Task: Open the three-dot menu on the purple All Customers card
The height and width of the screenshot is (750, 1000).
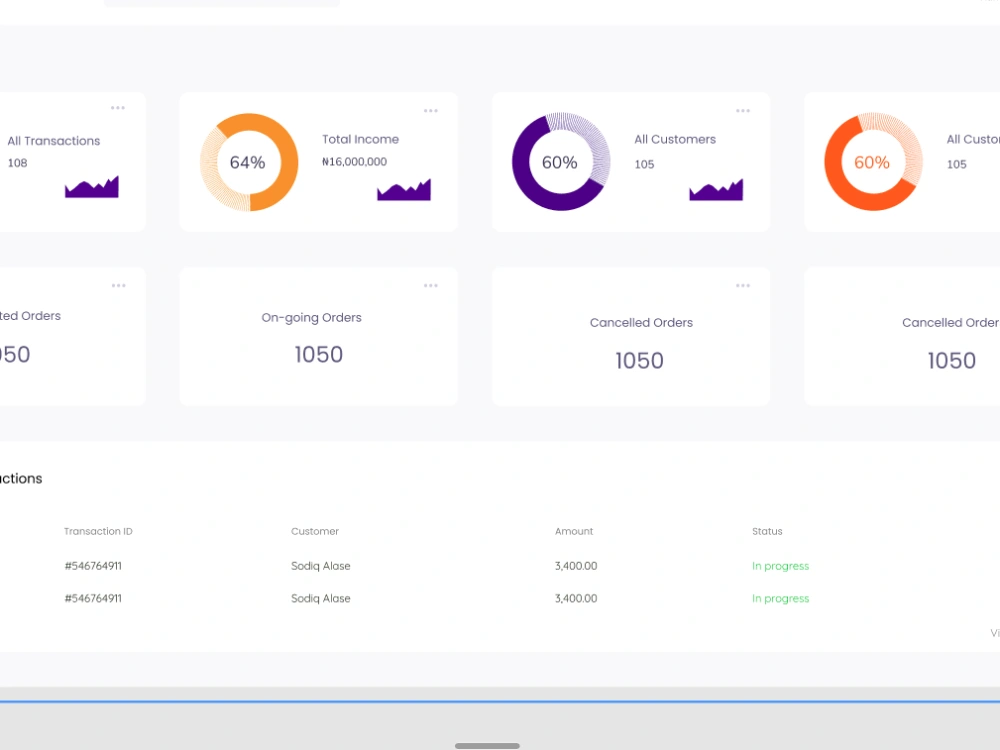Action: point(743,111)
